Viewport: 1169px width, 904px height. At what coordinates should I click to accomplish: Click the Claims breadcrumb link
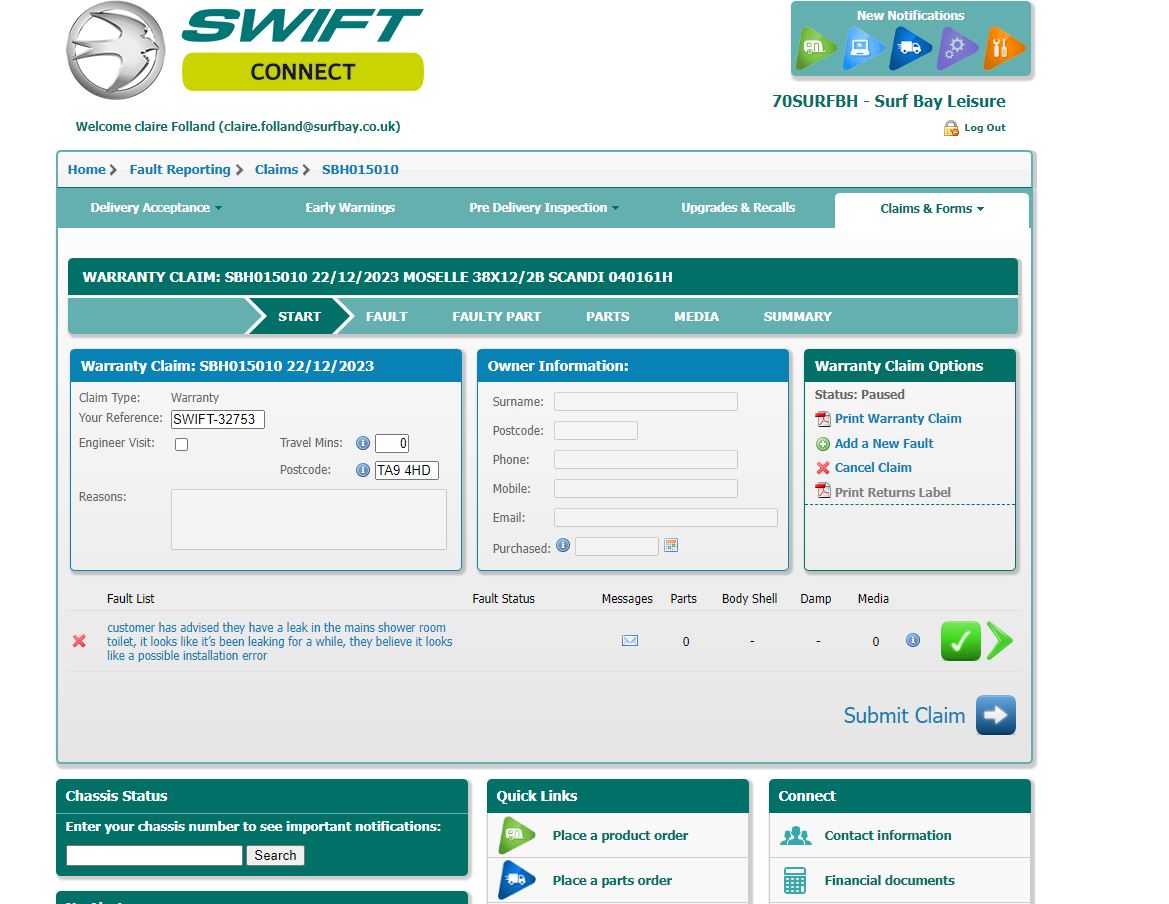coord(276,169)
